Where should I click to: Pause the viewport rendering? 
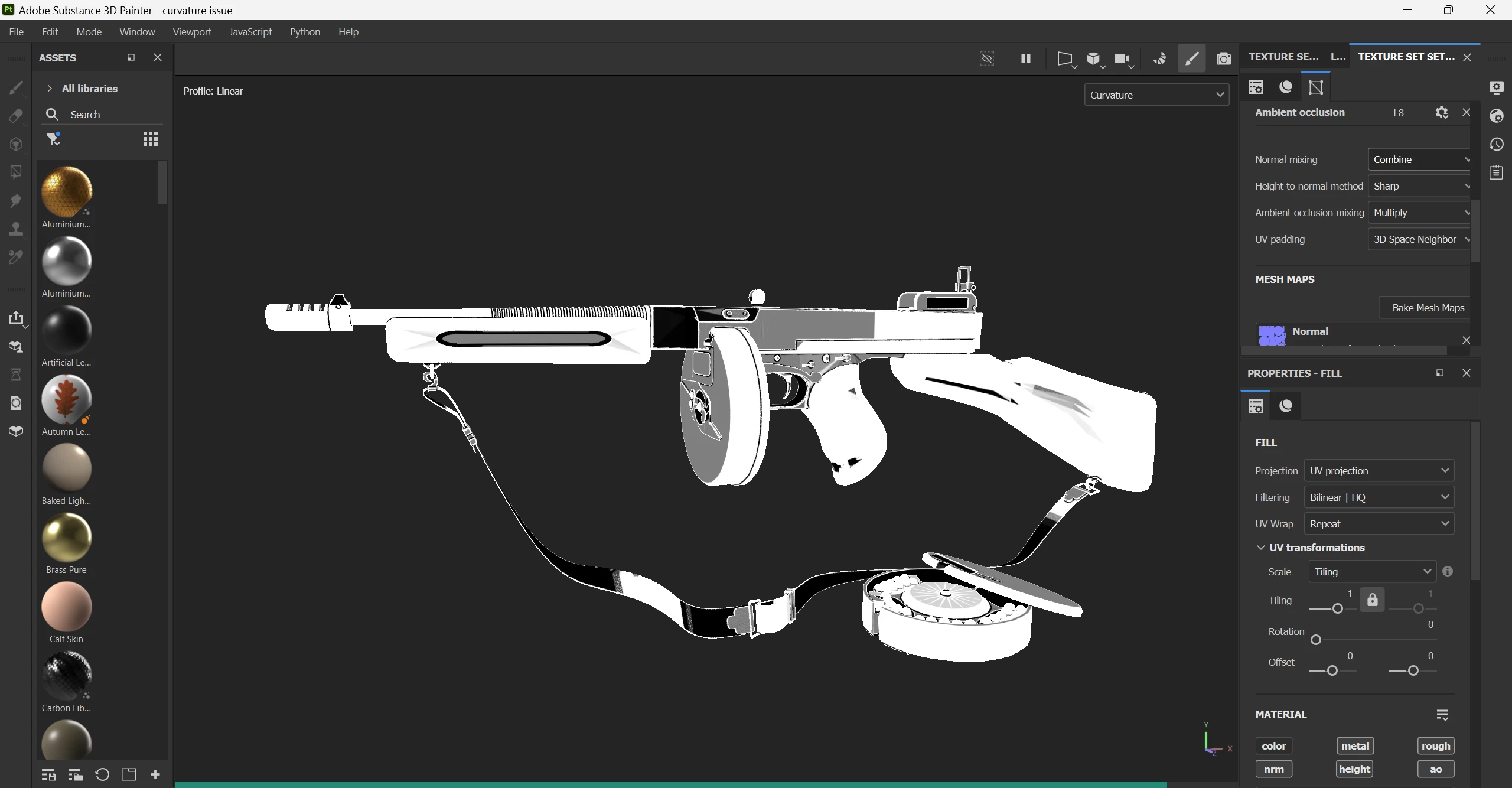pyautogui.click(x=1026, y=58)
